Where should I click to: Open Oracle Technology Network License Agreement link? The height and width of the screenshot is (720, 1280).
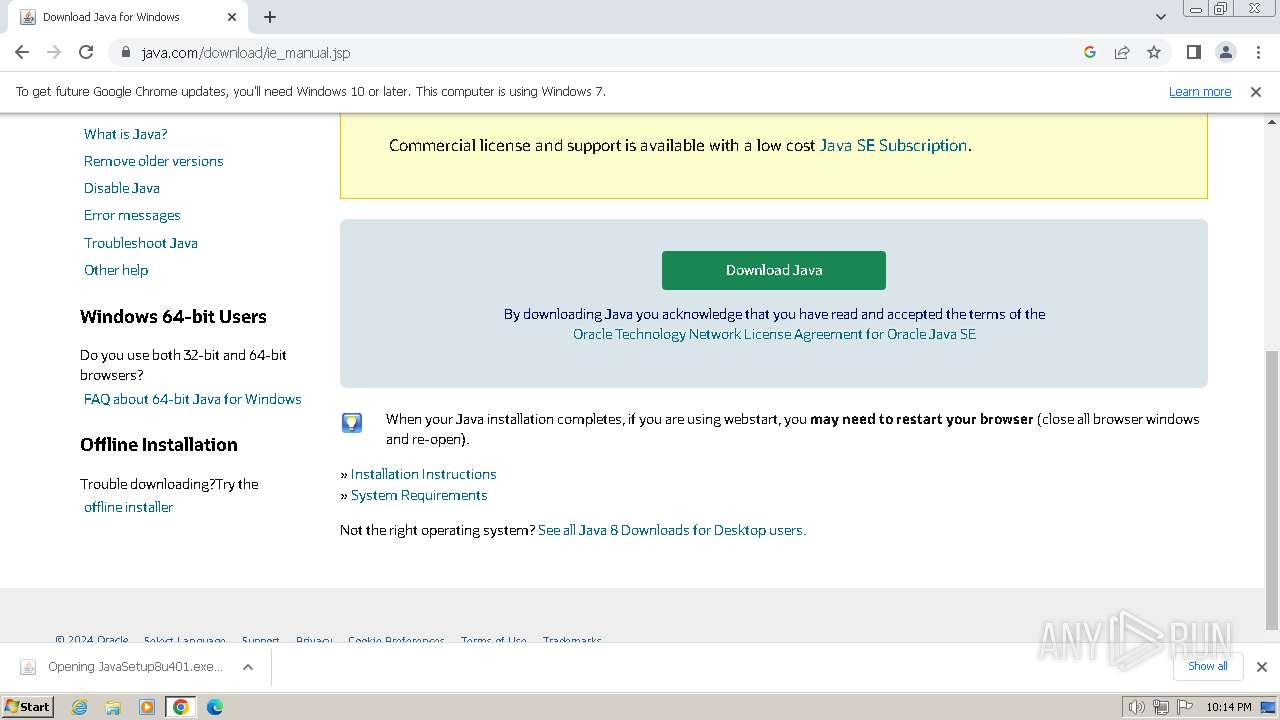pos(774,334)
